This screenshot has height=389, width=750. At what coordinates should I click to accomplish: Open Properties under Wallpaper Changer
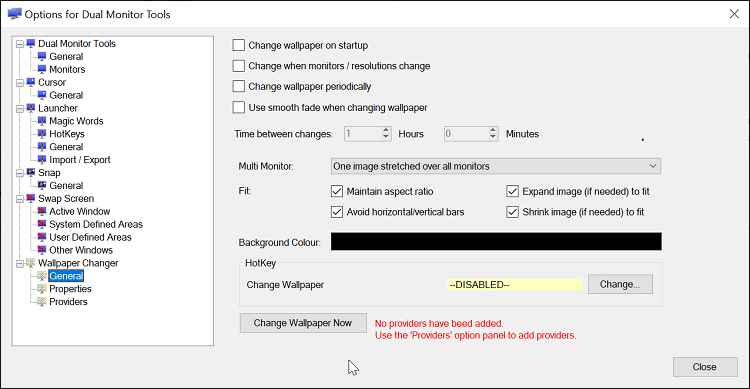click(x=70, y=289)
